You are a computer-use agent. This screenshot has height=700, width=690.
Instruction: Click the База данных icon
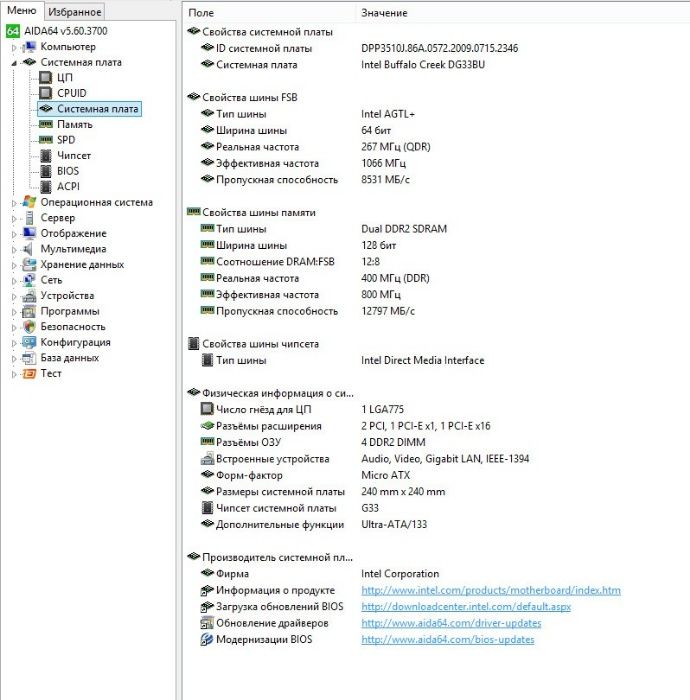pyautogui.click(x=29, y=358)
